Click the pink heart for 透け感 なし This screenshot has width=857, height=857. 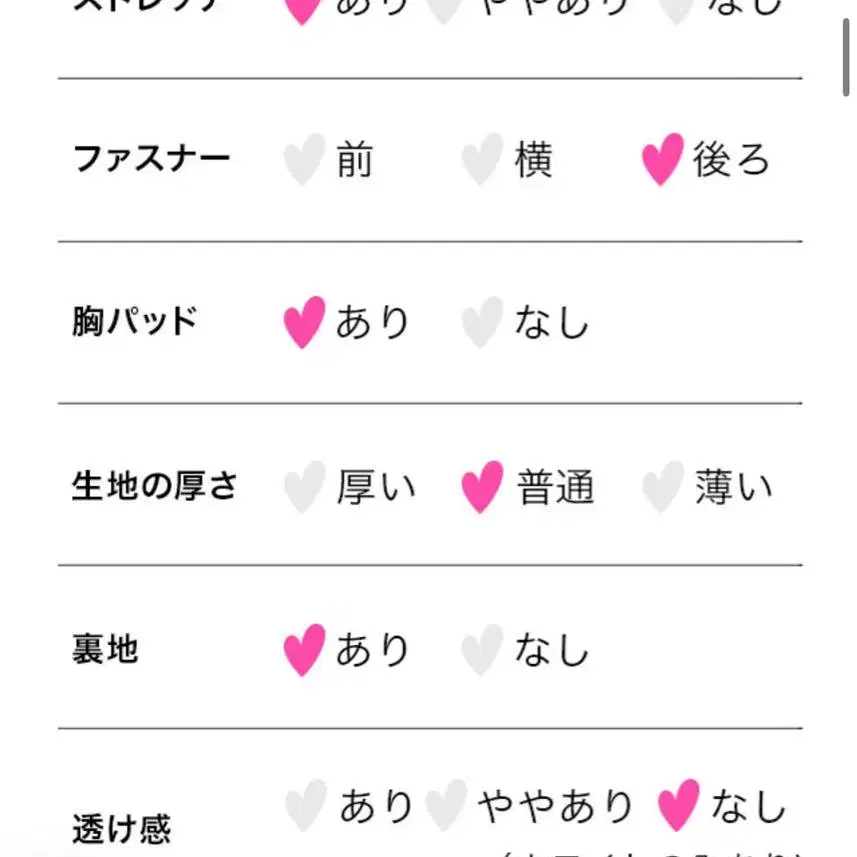pyautogui.click(x=678, y=805)
